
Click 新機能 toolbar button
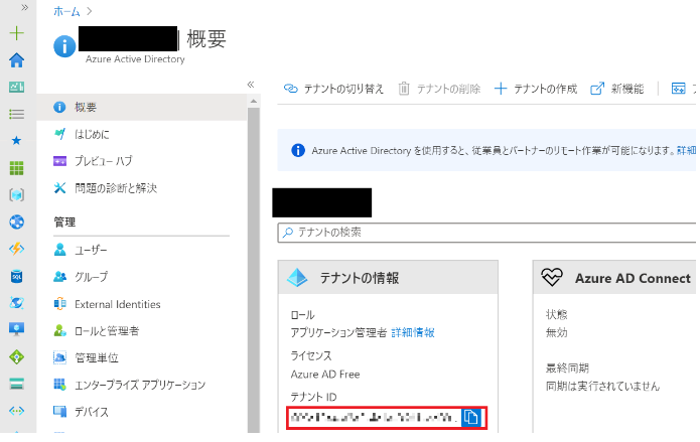tap(617, 89)
